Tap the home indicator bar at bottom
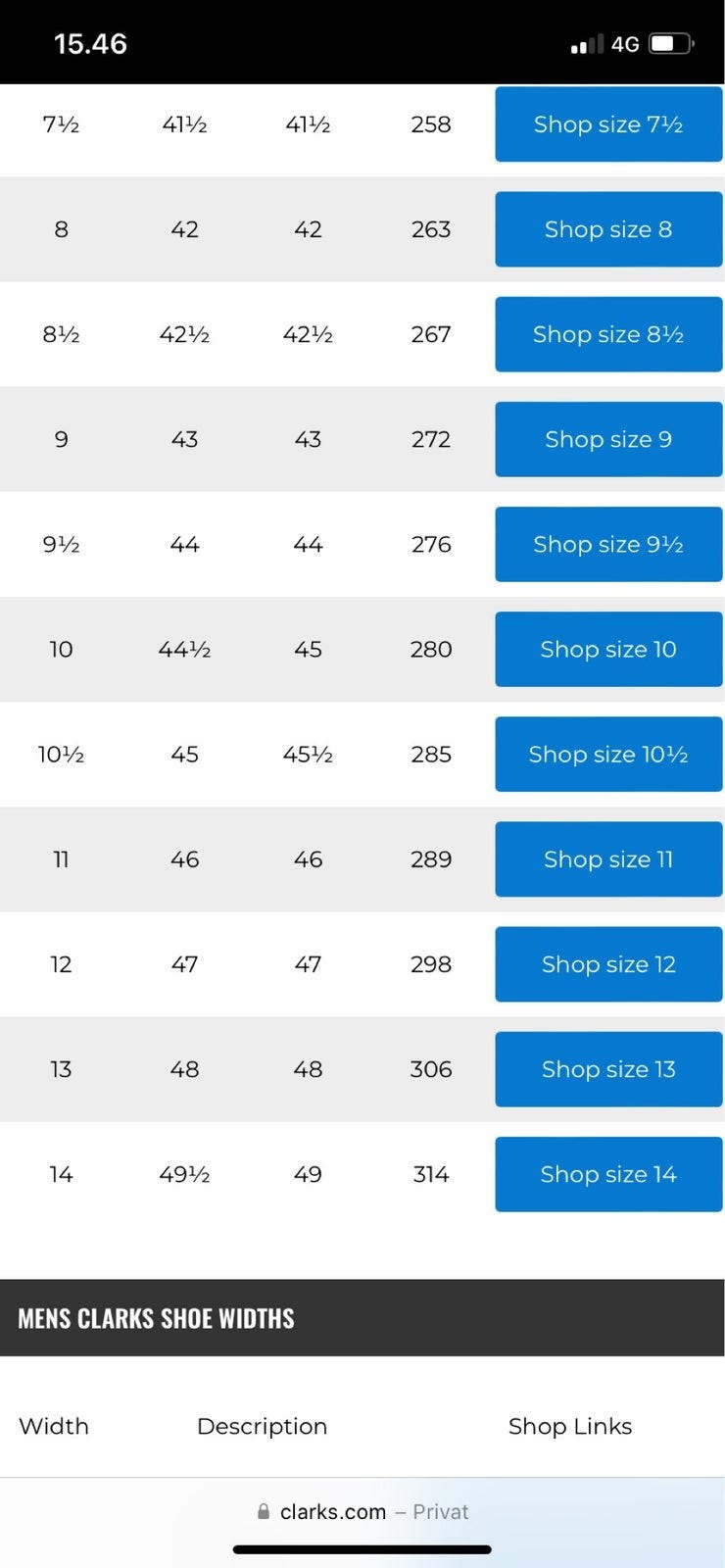 coord(362,1549)
